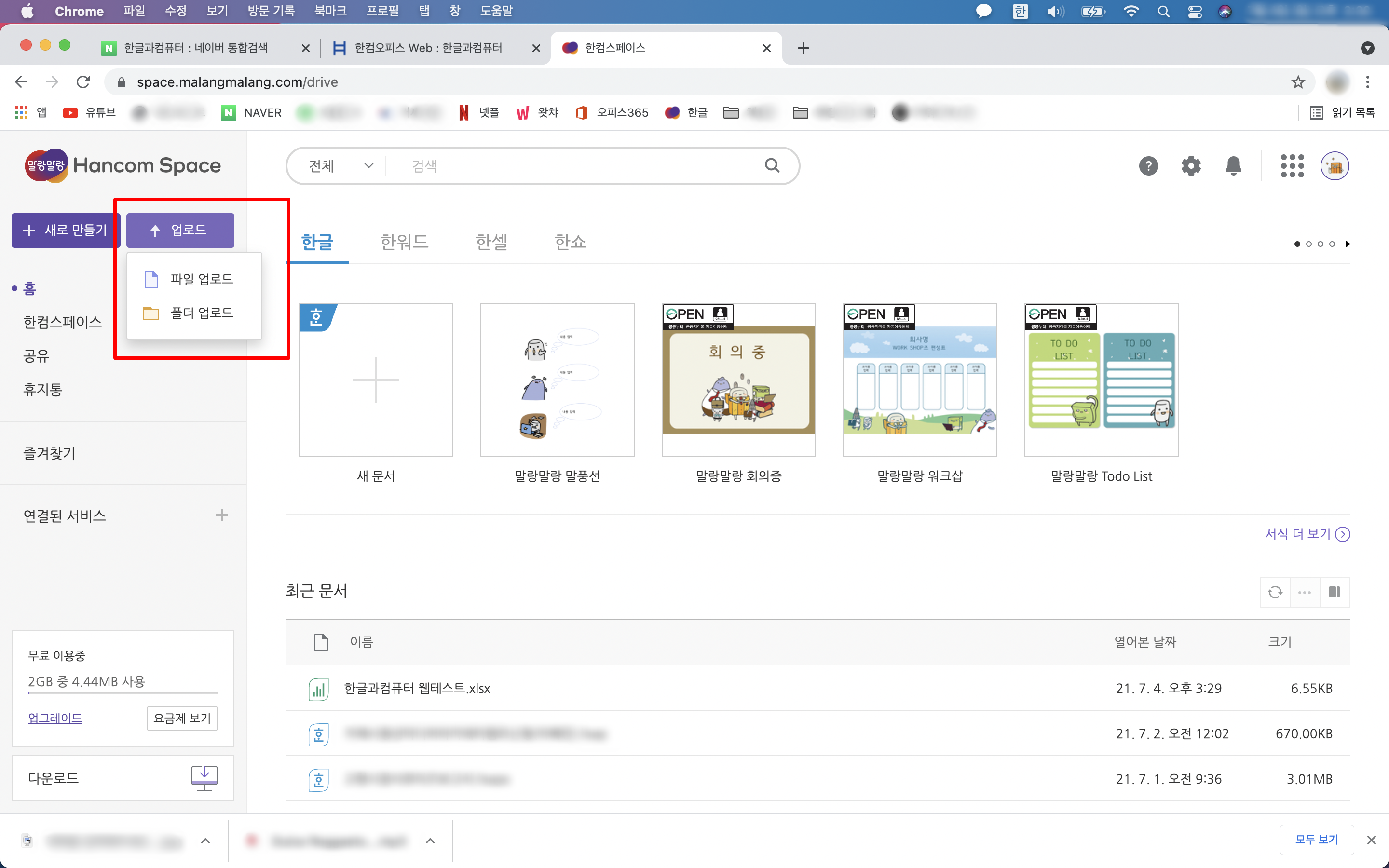1389x868 pixels.
Task: Close the downloads bar
Action: 1372,840
